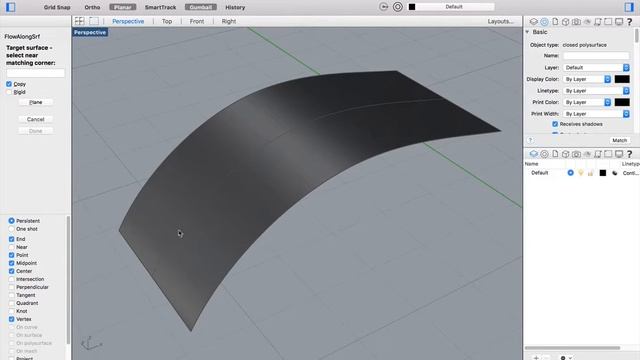Switch to the Right viewport tab
Screen dimensions: 640x360
tap(229, 21)
